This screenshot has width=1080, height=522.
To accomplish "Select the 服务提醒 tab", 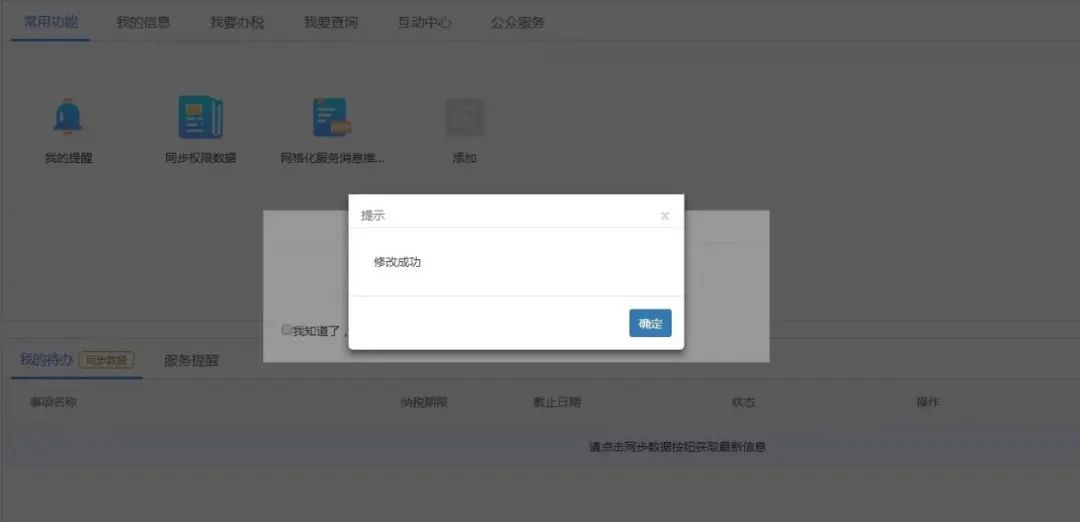I will click(191, 360).
